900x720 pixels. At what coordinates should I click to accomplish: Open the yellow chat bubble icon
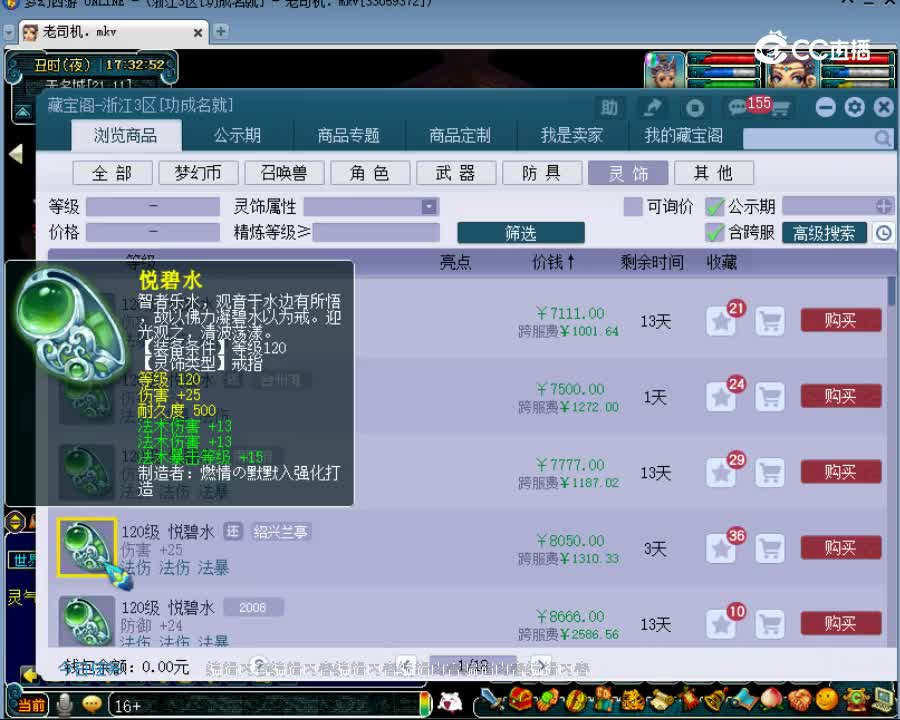pyautogui.click(x=92, y=703)
